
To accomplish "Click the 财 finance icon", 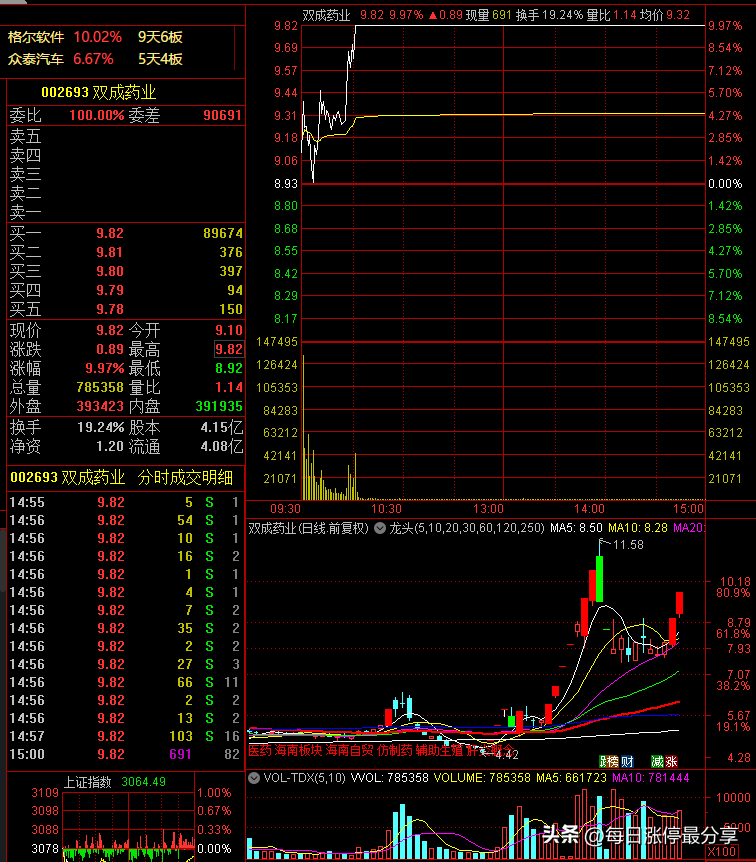I will (x=627, y=761).
